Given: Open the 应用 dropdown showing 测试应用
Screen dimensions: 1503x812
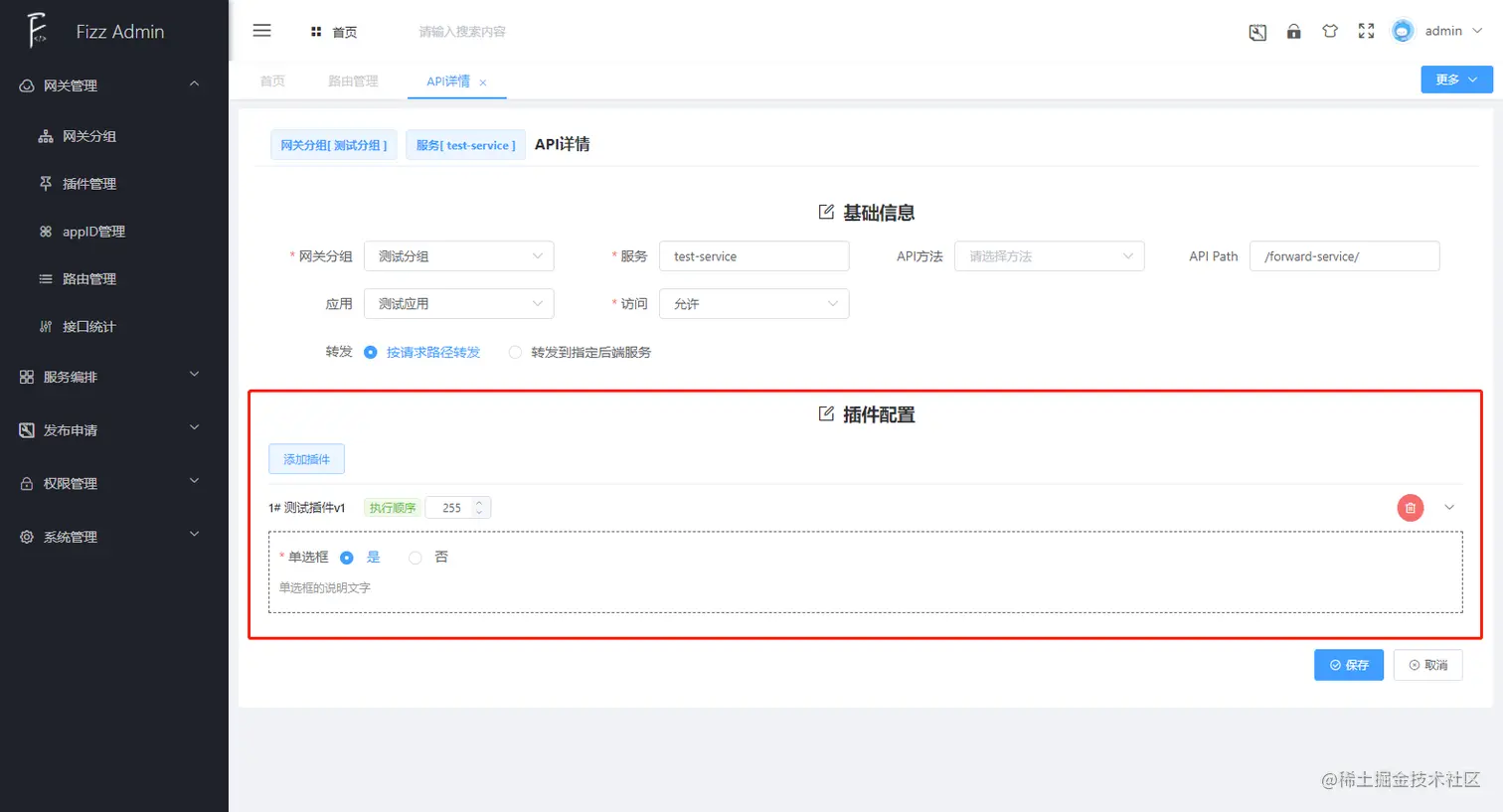Looking at the screenshot, I should point(459,304).
